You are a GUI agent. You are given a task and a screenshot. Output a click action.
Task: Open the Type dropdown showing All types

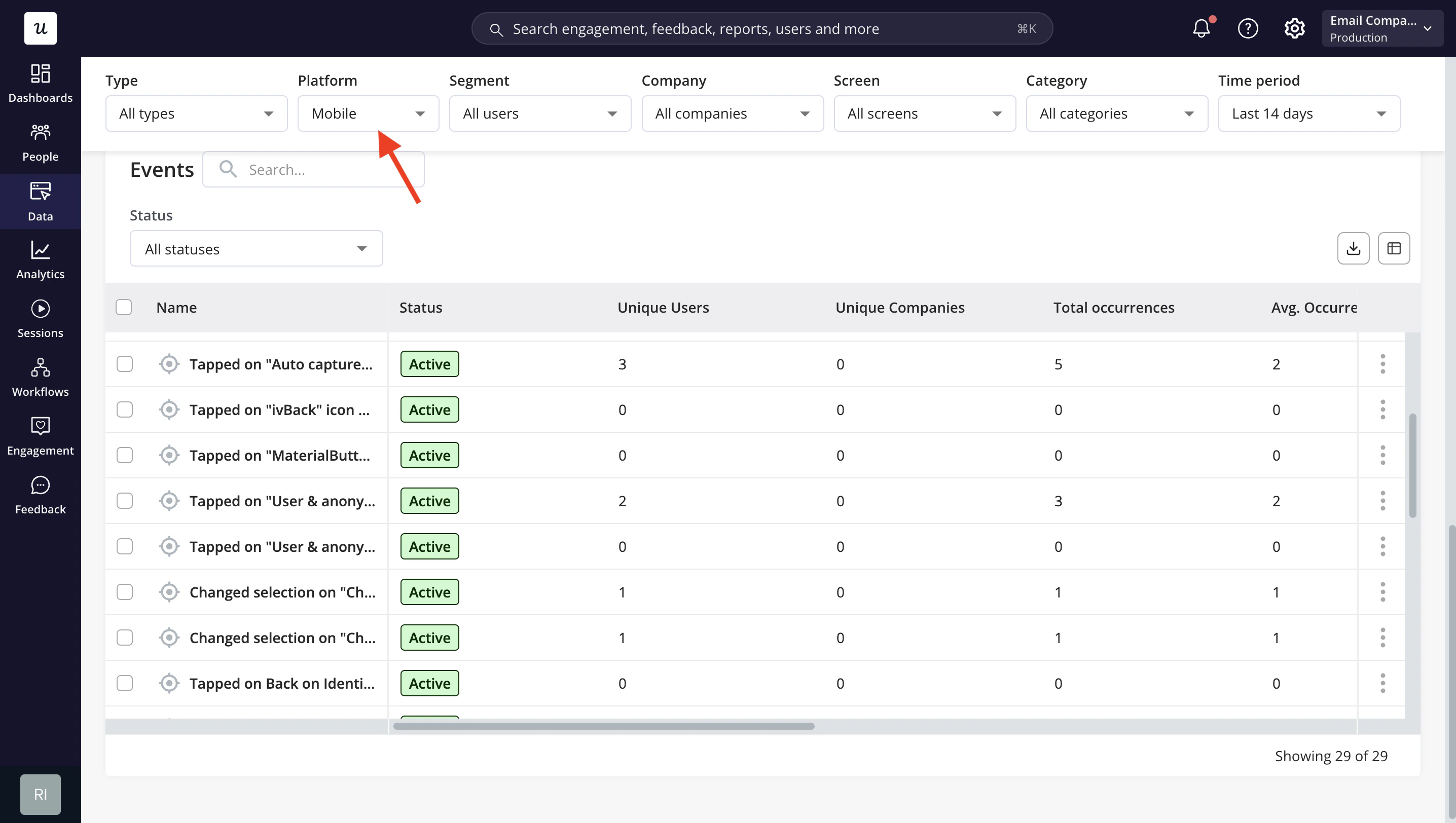[x=196, y=114]
